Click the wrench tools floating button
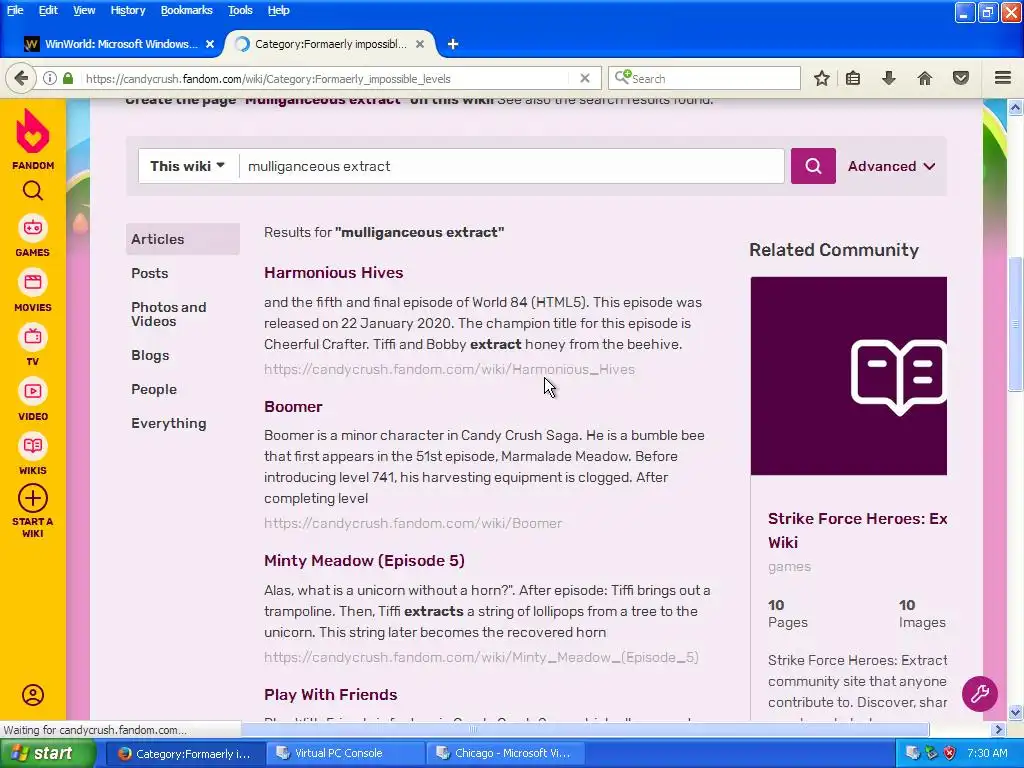The image size is (1024, 768). click(x=980, y=694)
